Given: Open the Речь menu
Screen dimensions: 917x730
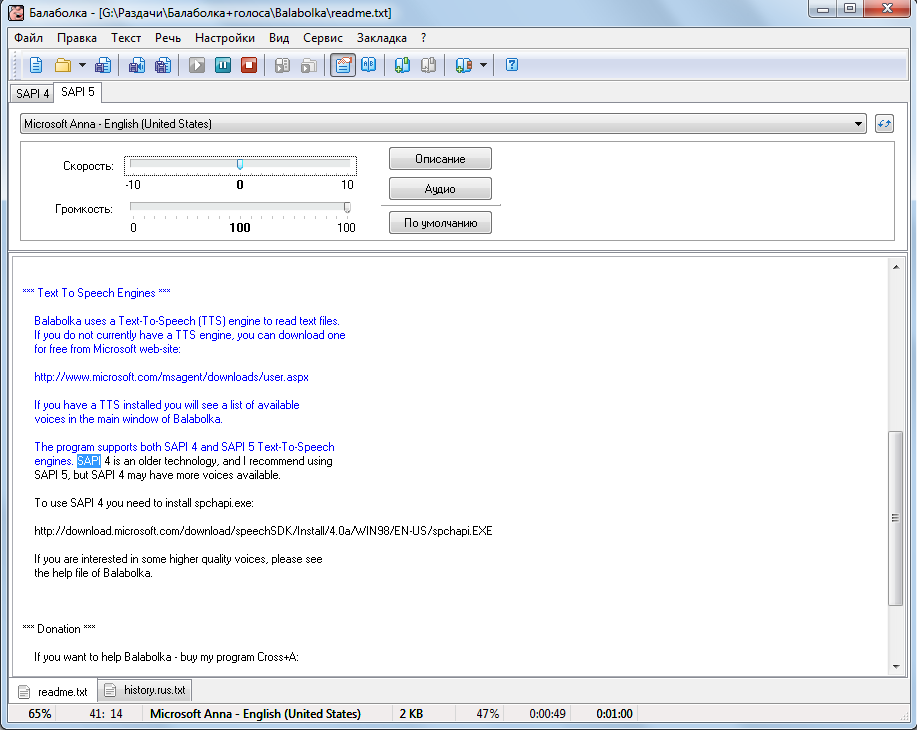Looking at the screenshot, I should point(167,37).
